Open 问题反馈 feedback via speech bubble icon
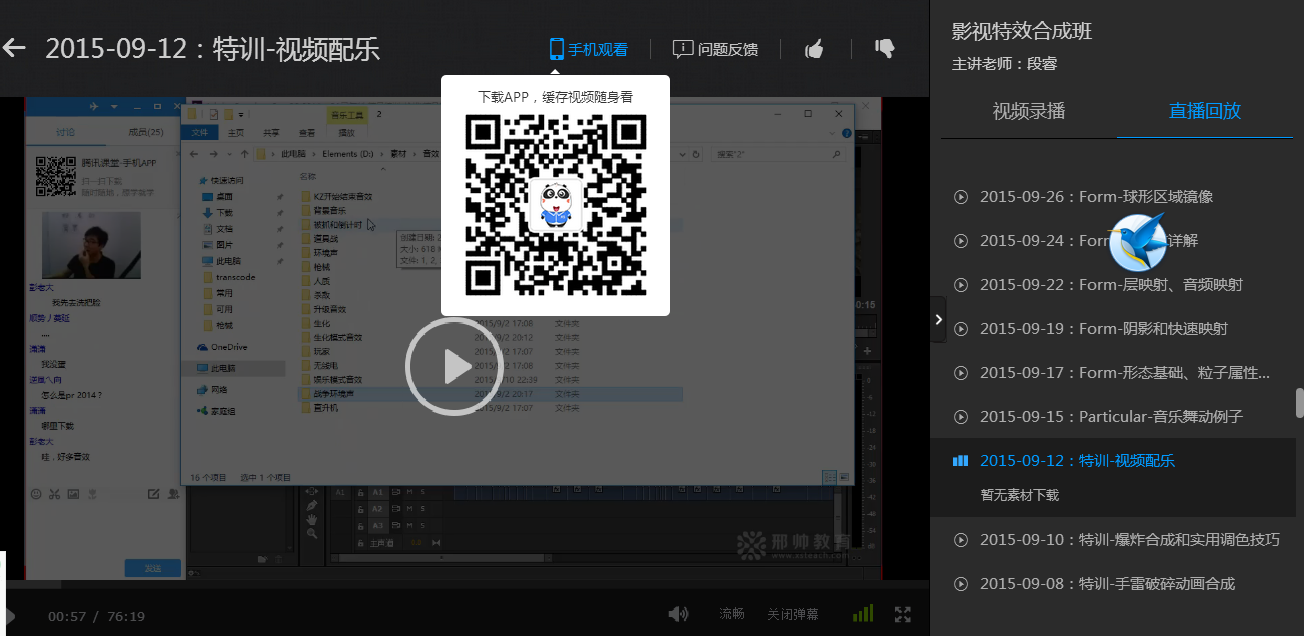The image size is (1304, 636). tap(683, 48)
